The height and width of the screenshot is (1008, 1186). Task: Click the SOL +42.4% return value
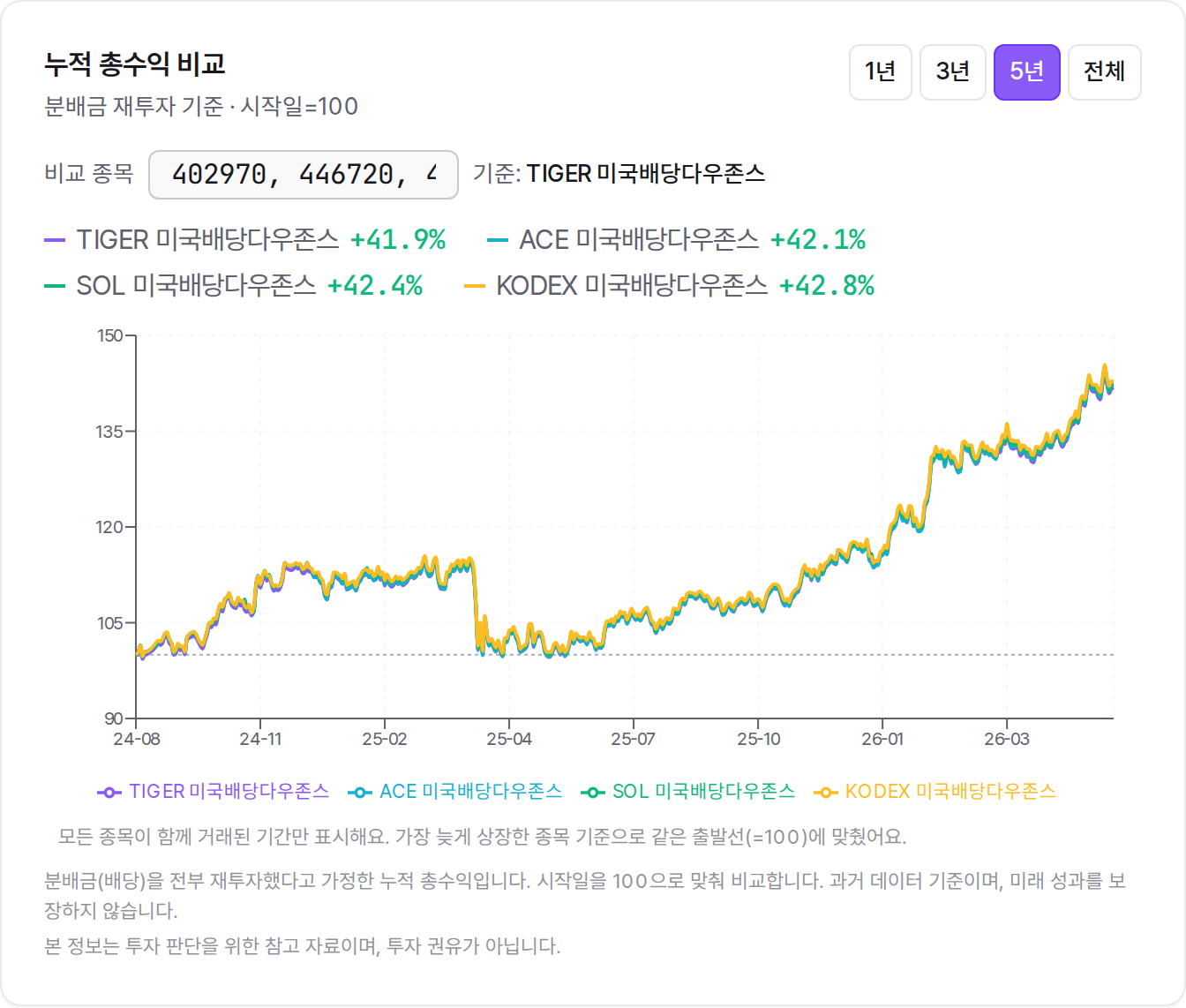coord(375,286)
